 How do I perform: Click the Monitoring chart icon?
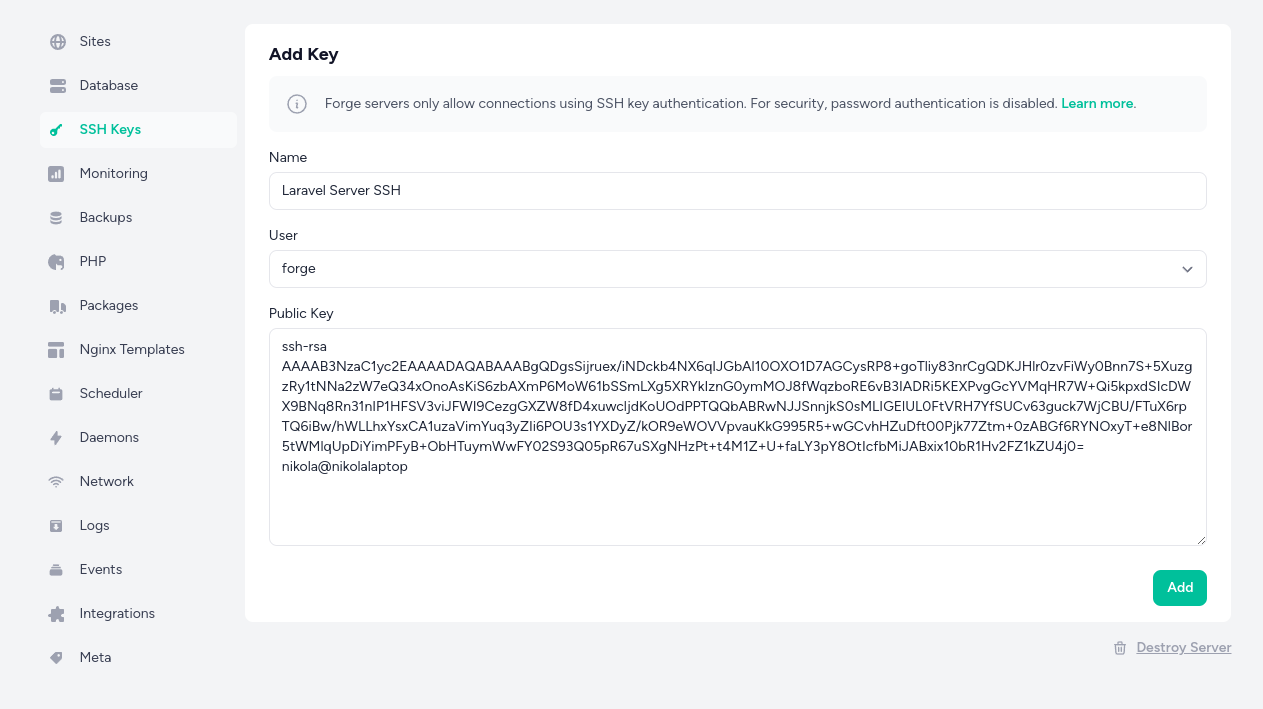[x=57, y=174]
